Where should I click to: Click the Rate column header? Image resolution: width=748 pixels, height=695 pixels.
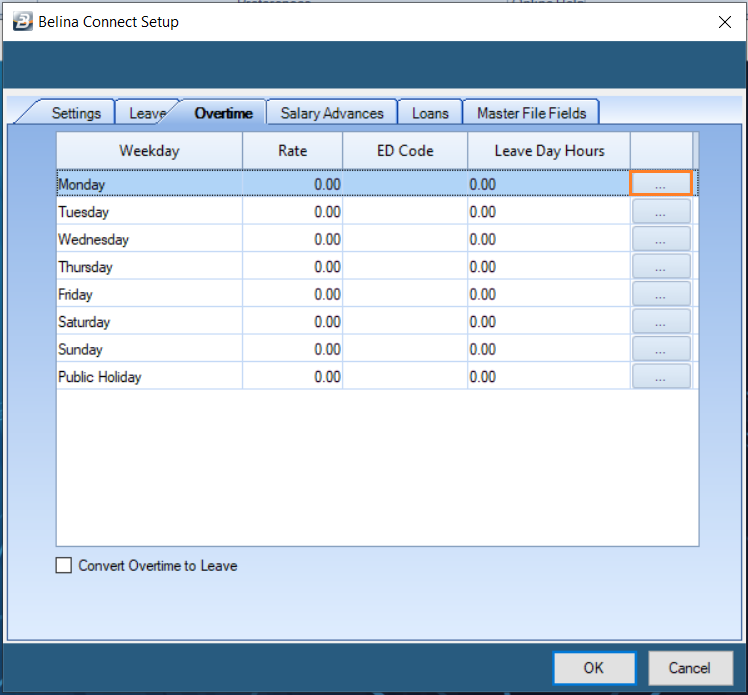pyautogui.click(x=292, y=151)
